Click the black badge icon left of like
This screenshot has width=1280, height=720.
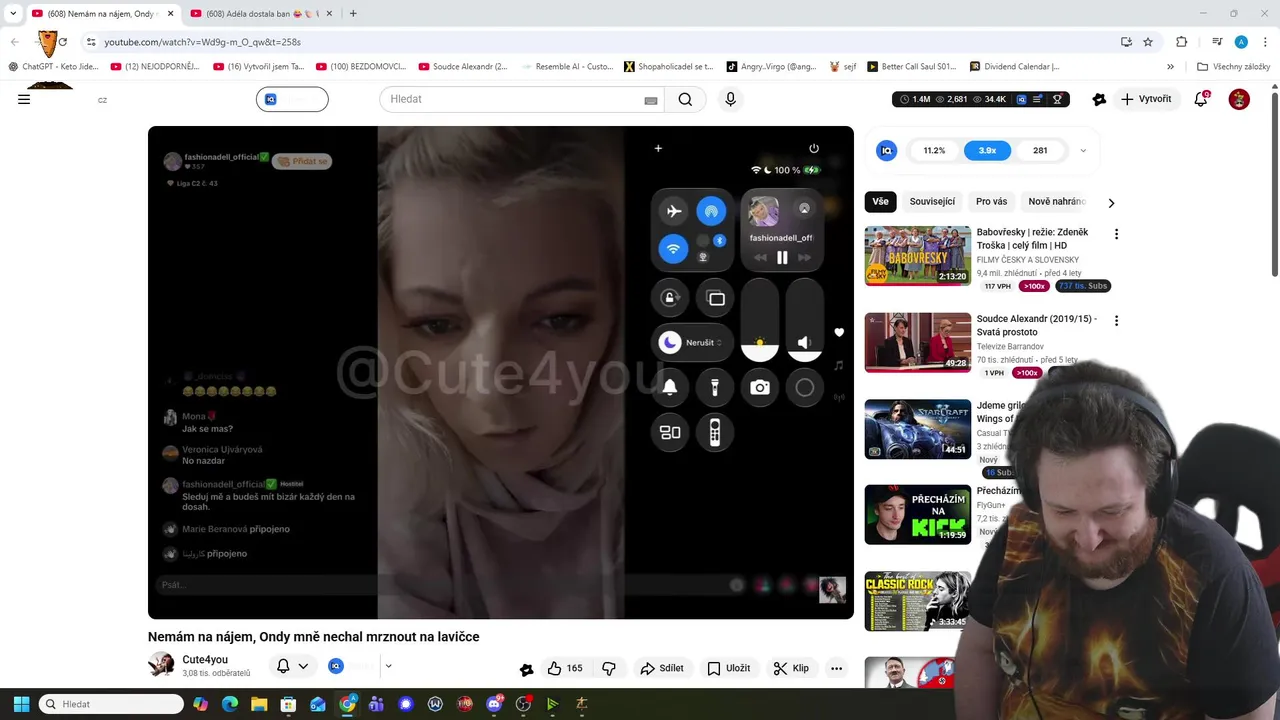(527, 669)
